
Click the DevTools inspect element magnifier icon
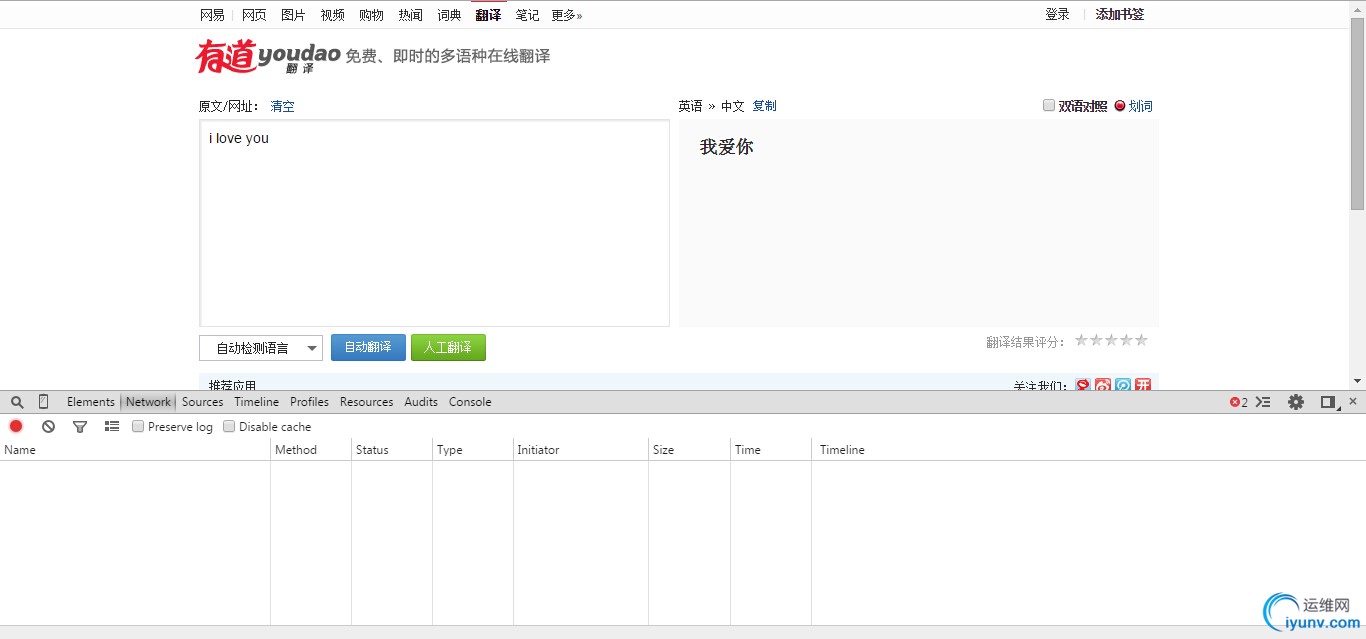coord(17,402)
